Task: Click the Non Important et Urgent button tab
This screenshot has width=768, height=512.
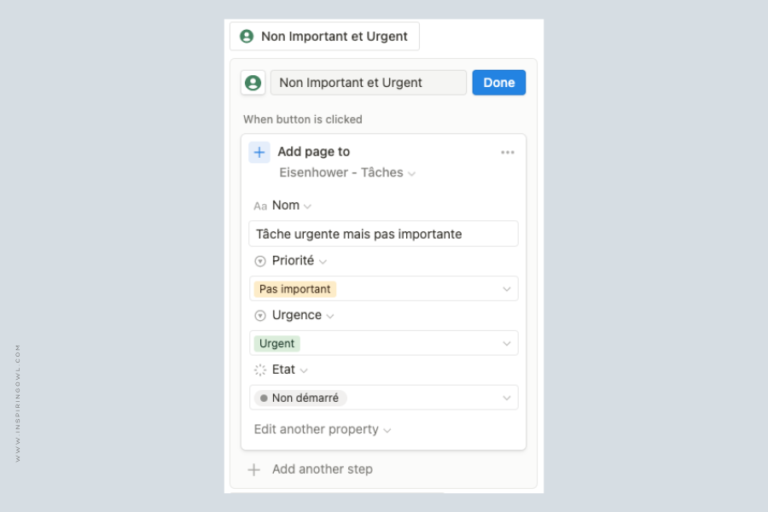Action: click(x=324, y=36)
